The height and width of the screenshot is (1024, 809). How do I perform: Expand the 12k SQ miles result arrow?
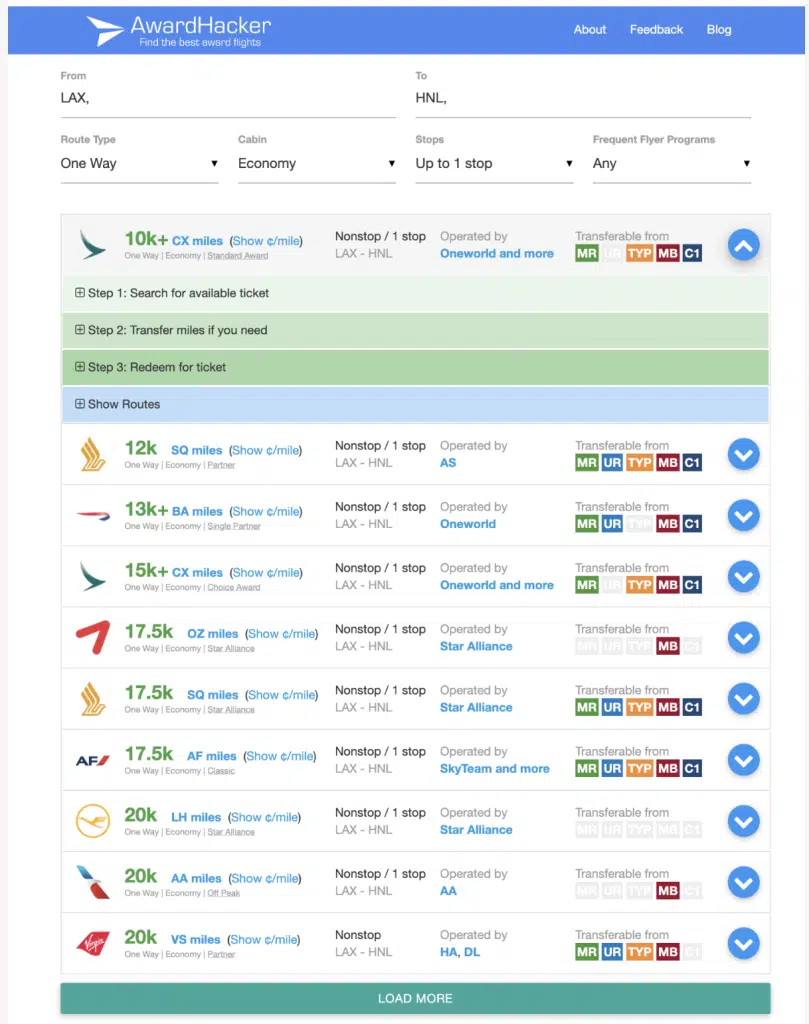coord(743,455)
